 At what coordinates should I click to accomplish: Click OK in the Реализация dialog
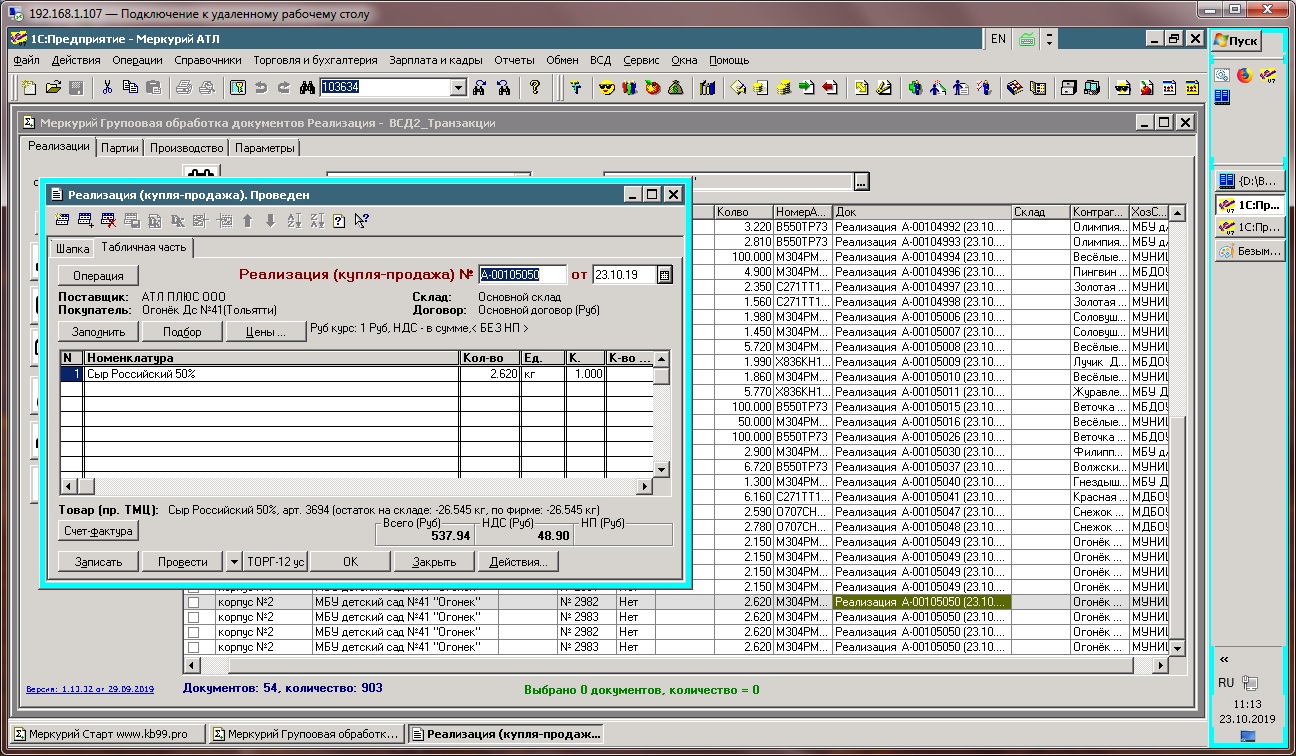(x=350, y=562)
